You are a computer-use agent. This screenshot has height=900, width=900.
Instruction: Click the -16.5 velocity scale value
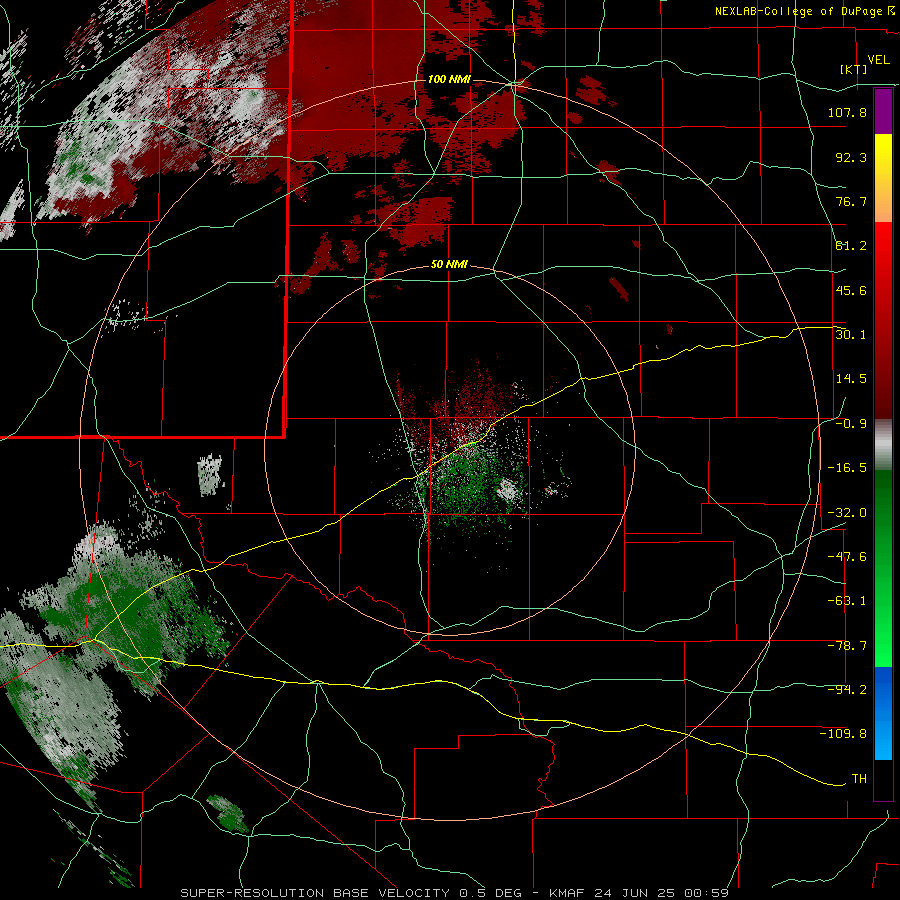(847, 468)
